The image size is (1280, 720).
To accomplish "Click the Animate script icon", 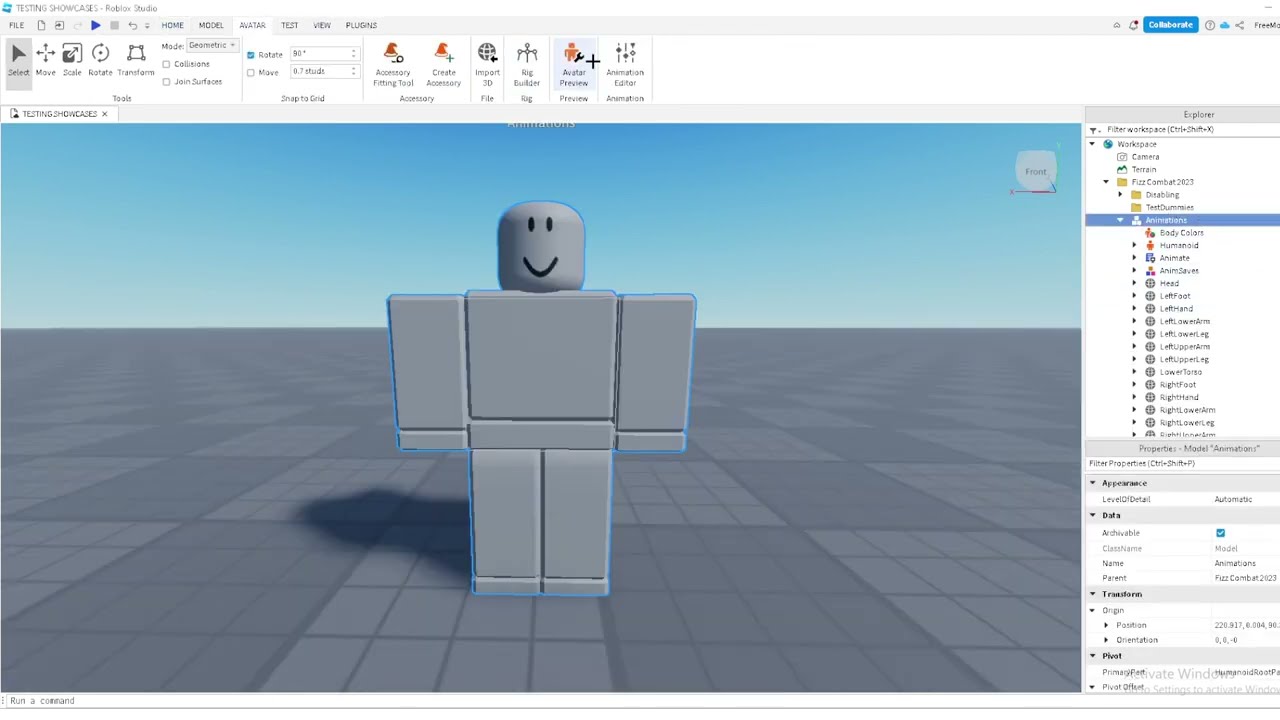I will [x=1150, y=258].
